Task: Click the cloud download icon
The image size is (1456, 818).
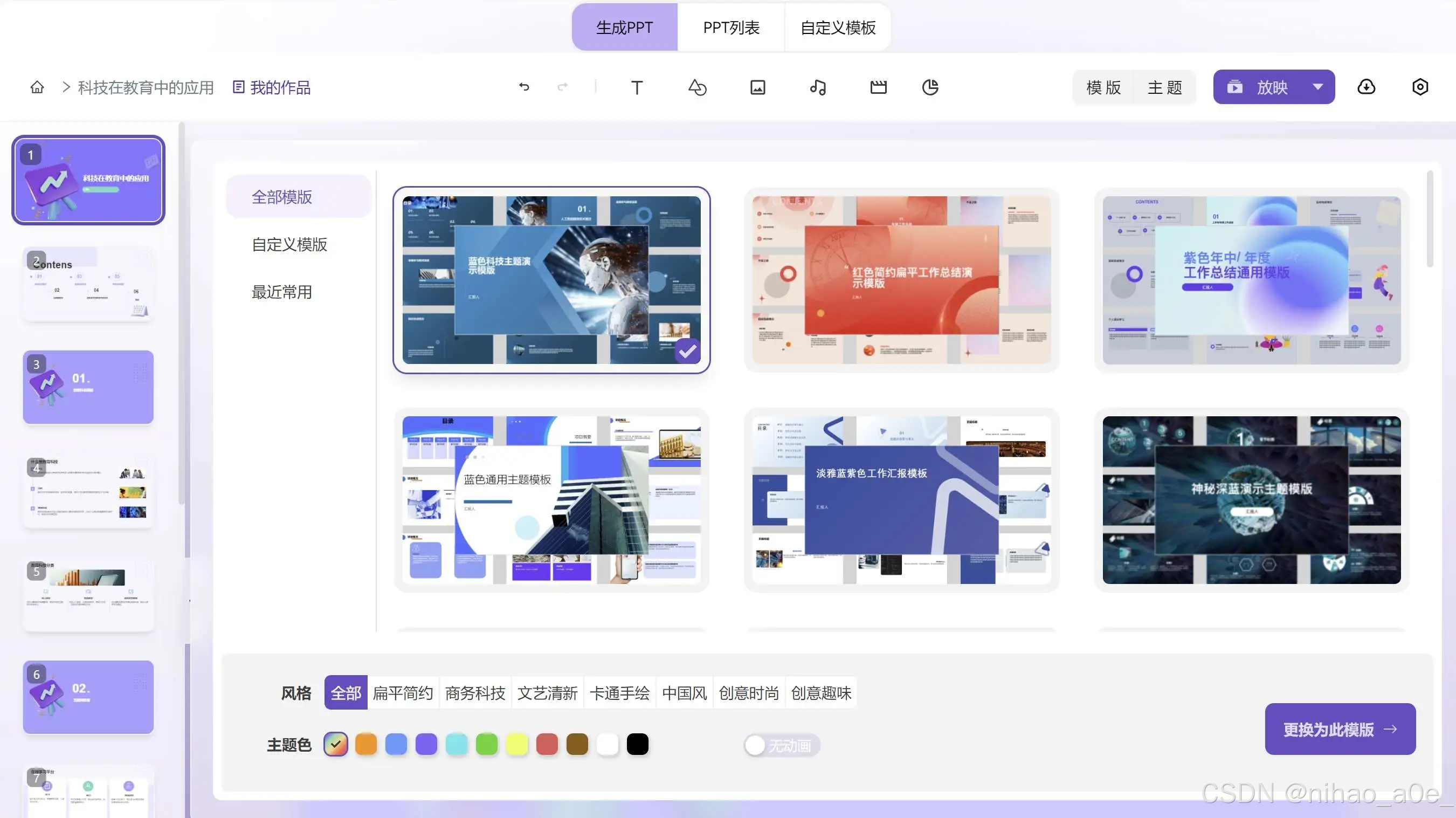Action: tap(1366, 87)
